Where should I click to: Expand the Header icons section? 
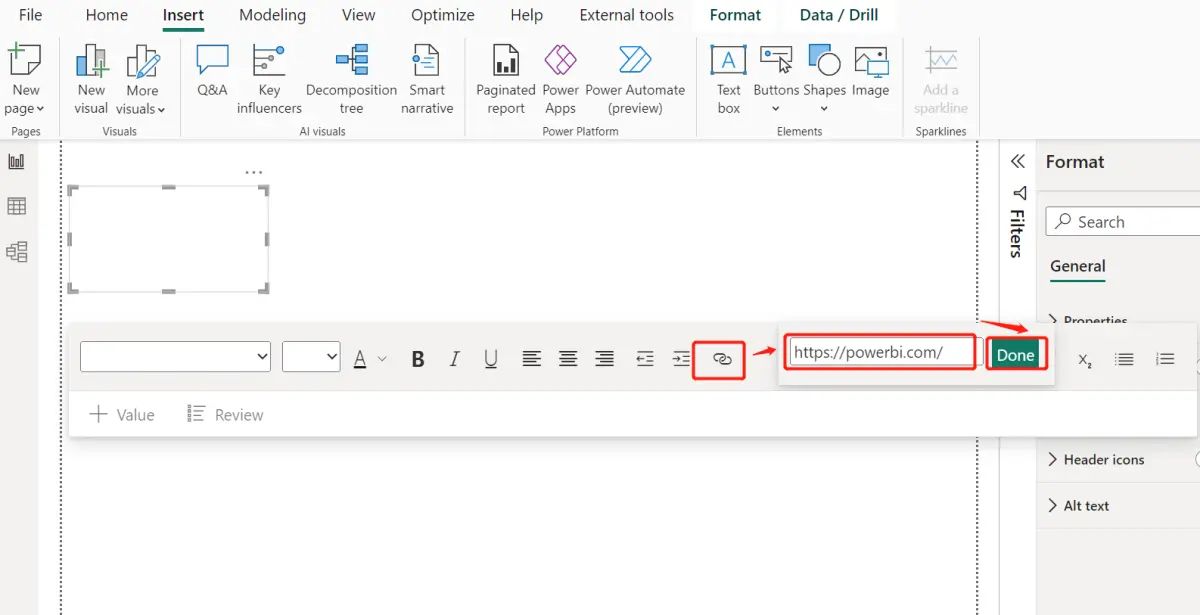[1096, 459]
